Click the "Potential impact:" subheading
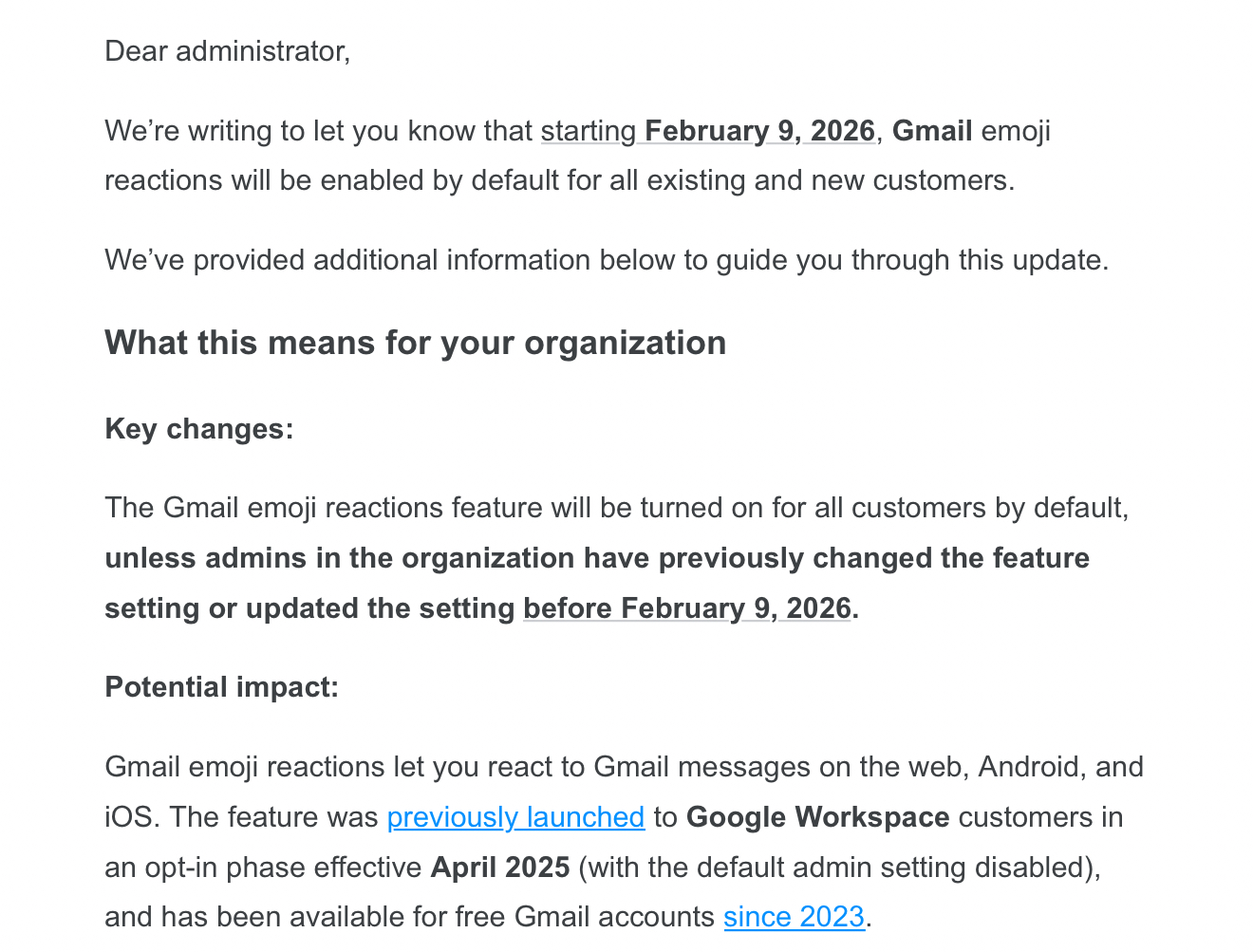This screenshot has width=1253, height=952. tap(221, 687)
